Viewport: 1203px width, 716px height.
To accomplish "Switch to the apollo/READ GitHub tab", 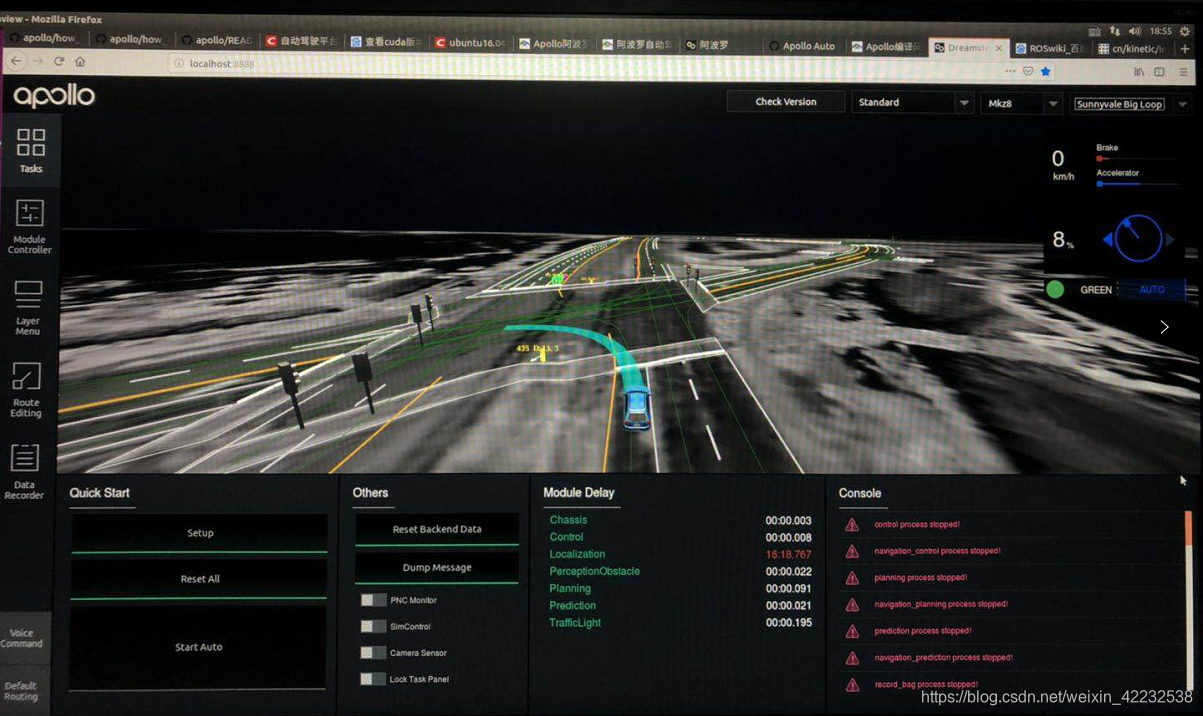I will (216, 41).
